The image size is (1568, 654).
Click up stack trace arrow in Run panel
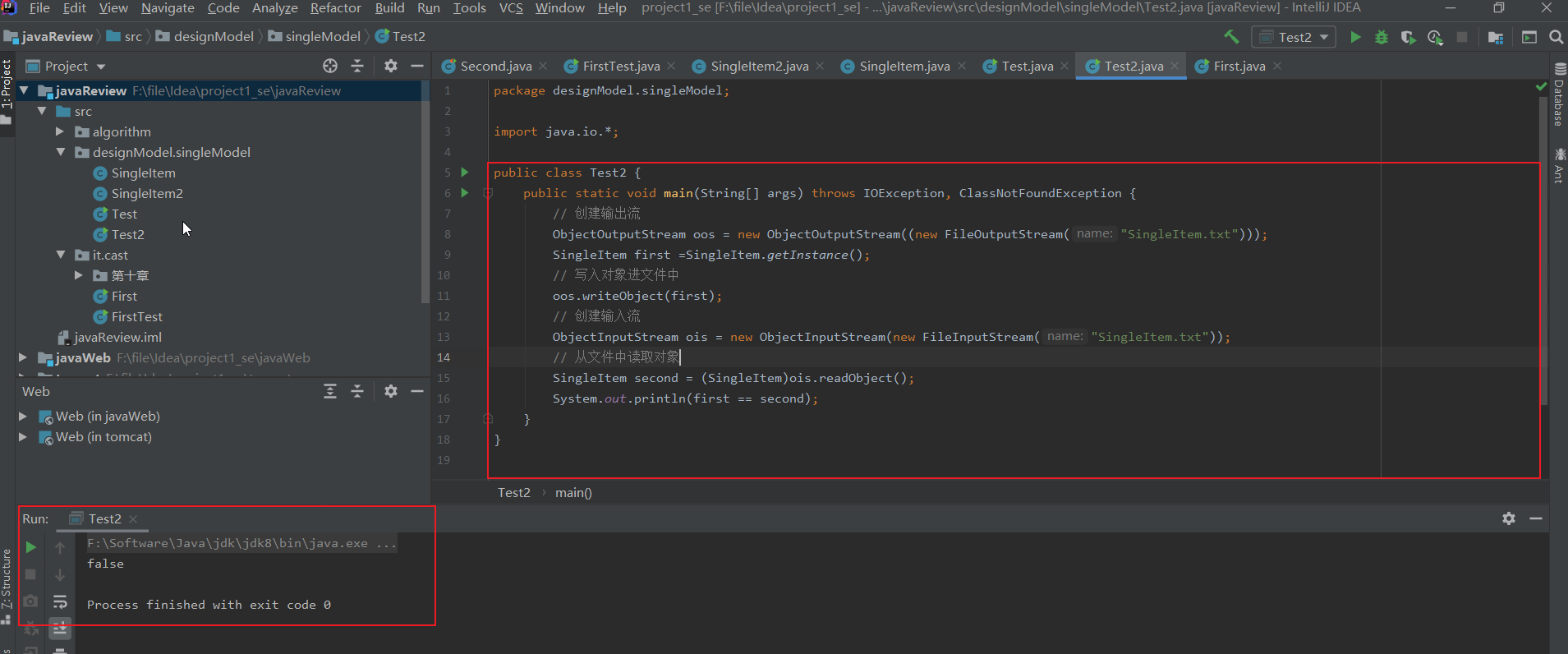(x=60, y=547)
